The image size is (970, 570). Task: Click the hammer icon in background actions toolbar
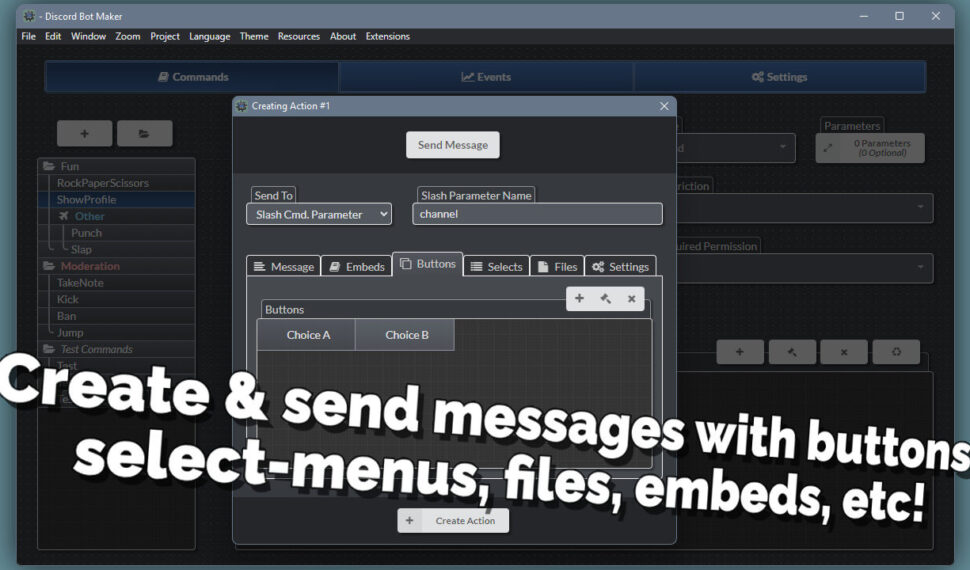click(793, 352)
